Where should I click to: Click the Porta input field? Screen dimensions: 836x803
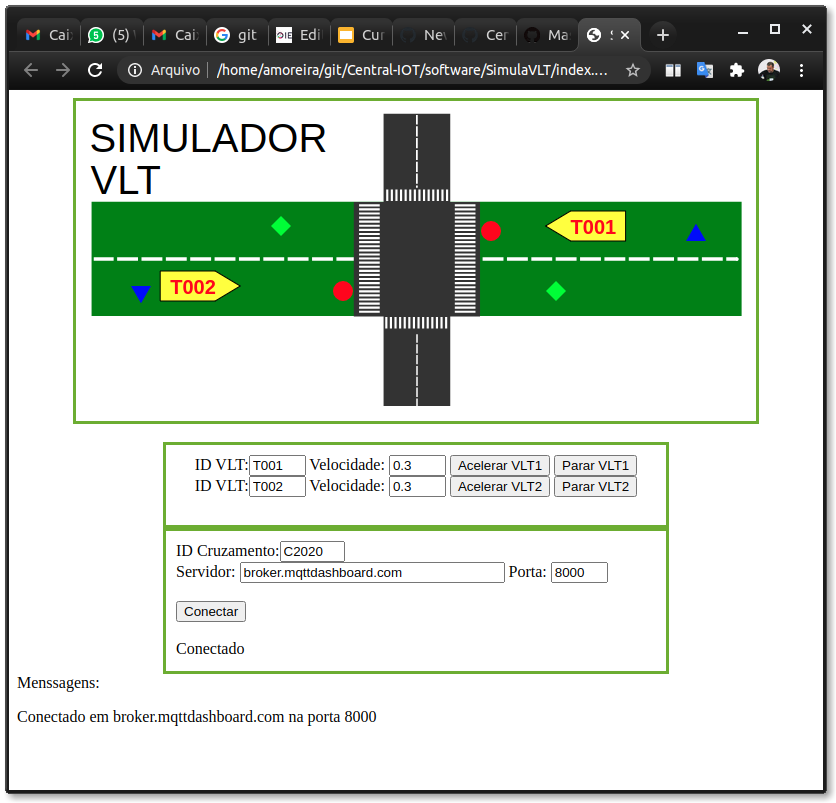point(579,572)
